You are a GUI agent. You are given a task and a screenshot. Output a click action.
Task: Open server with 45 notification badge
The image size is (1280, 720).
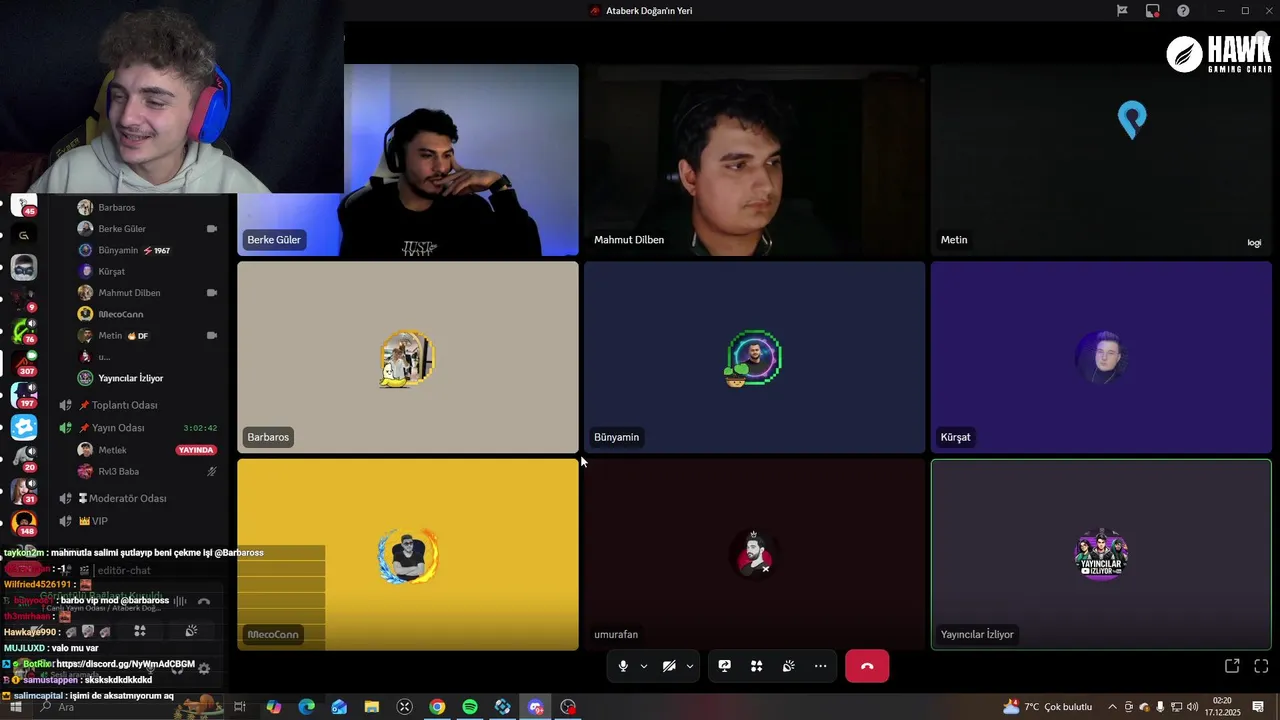[24, 205]
